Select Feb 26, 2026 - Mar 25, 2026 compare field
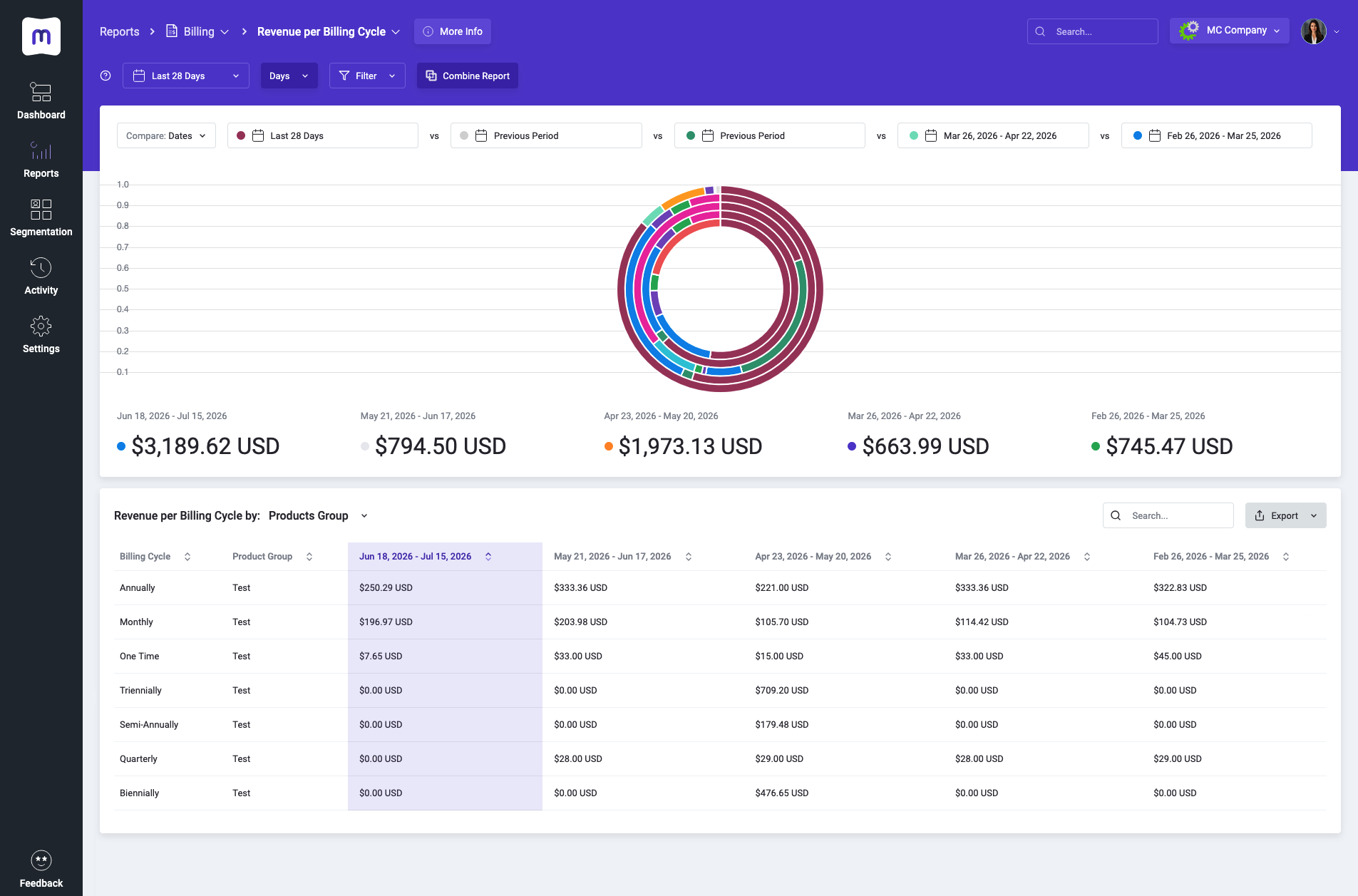 pos(1217,135)
